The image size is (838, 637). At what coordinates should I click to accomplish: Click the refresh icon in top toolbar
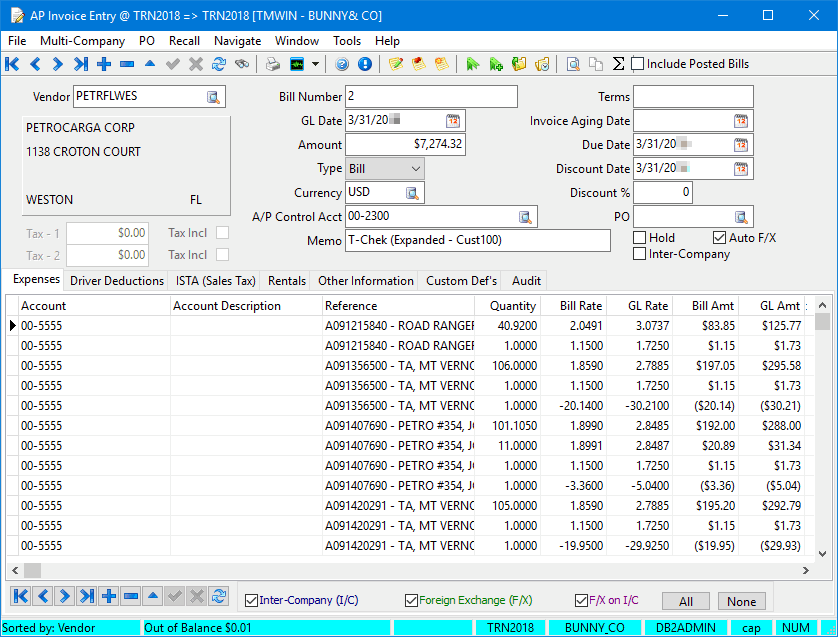tap(218, 64)
